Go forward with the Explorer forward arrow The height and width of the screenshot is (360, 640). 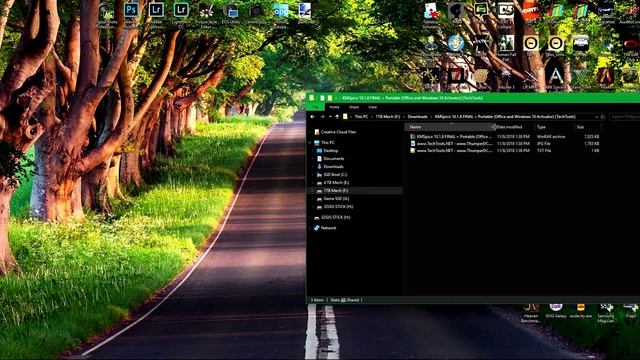click(322, 117)
